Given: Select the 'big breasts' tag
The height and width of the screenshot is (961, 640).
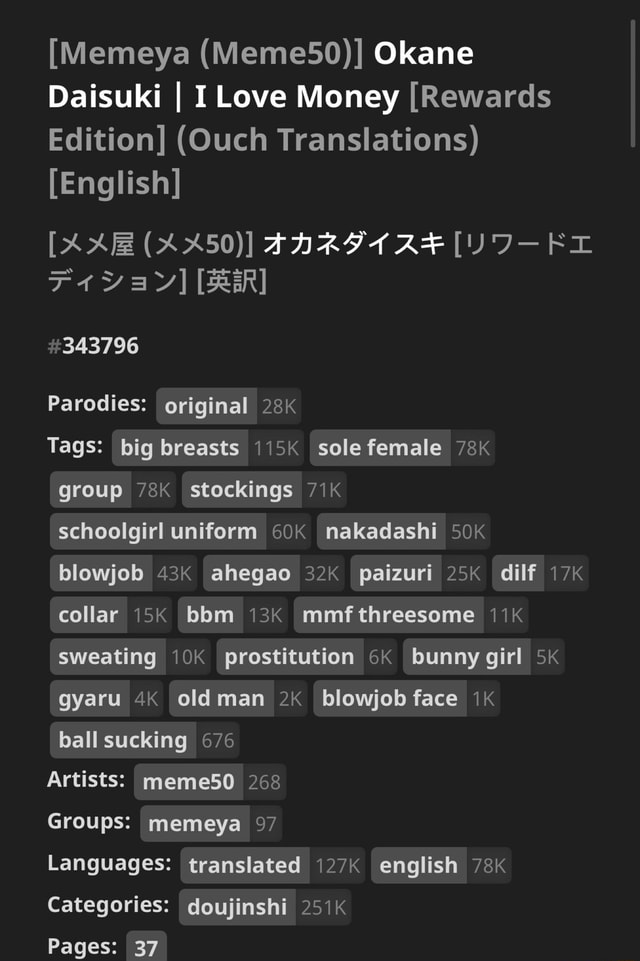Looking at the screenshot, I should click(x=178, y=448).
